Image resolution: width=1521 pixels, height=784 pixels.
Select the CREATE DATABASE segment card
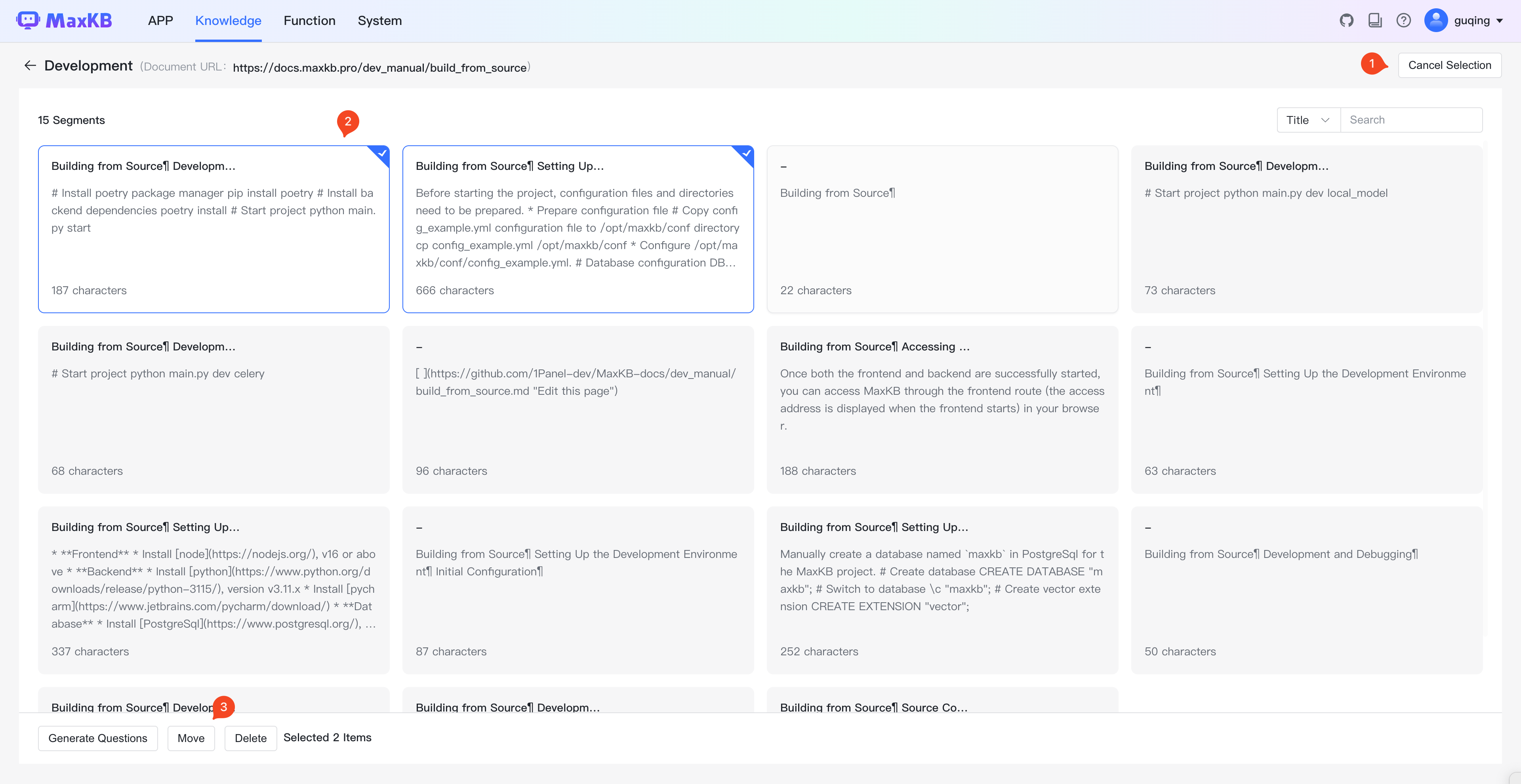tap(942, 590)
